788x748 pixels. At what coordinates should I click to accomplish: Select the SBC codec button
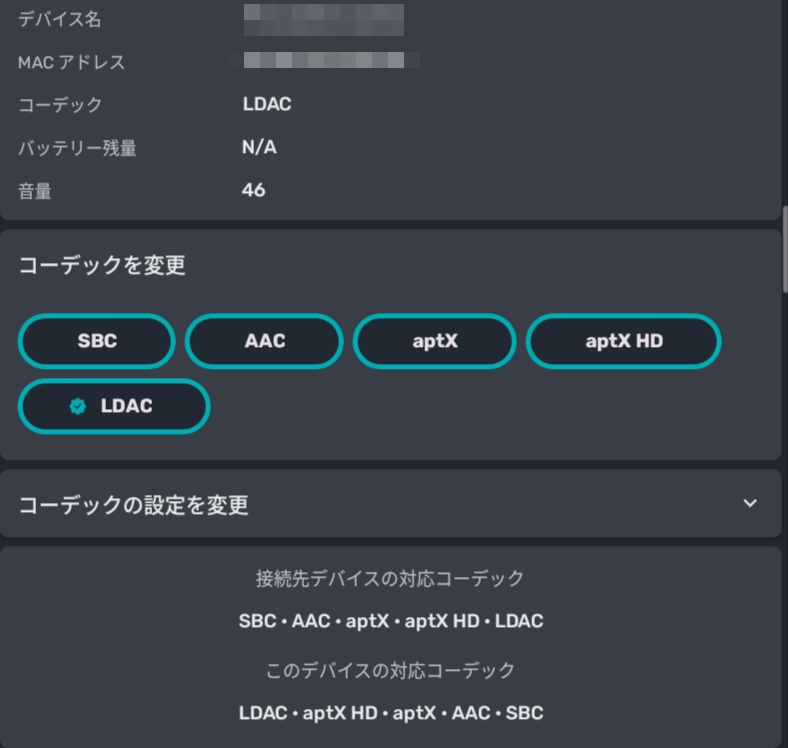point(97,341)
